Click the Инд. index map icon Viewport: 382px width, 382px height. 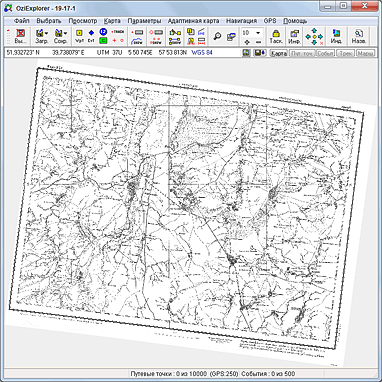coord(336,37)
